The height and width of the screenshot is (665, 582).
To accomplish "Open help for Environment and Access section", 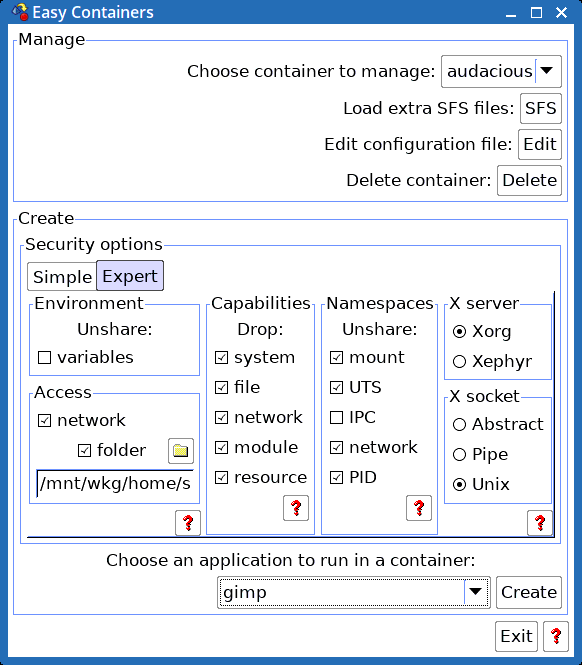I will (x=188, y=522).
